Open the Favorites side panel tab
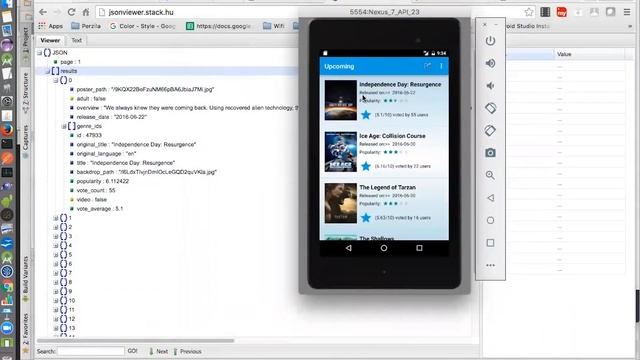 (x=26, y=332)
